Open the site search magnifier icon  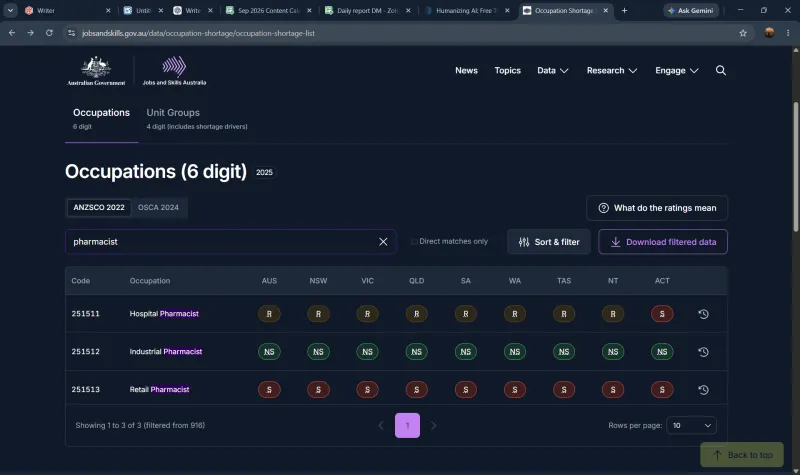(720, 70)
